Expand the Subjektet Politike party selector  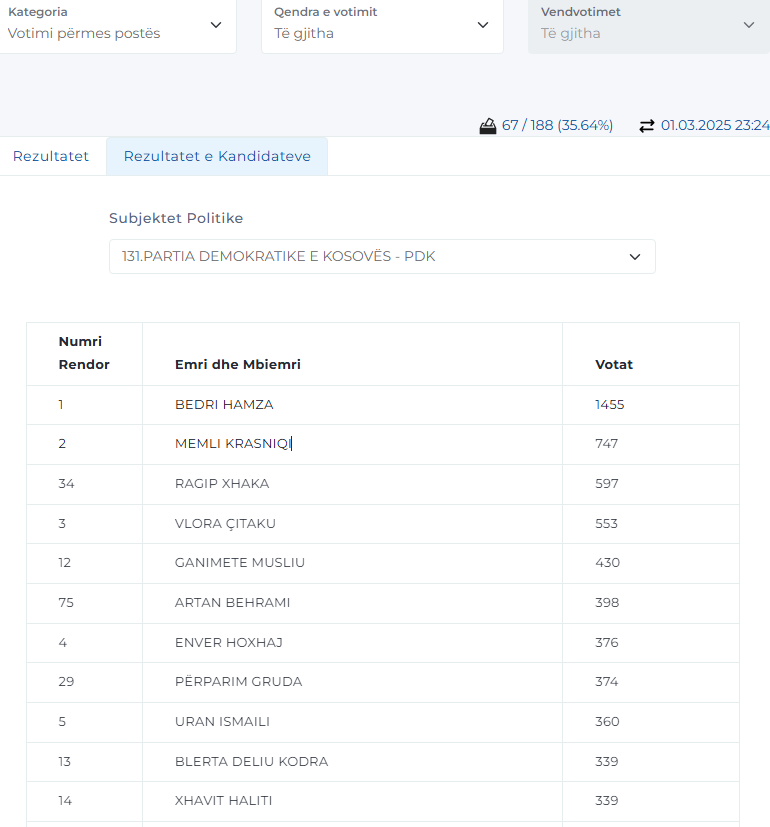(382, 256)
